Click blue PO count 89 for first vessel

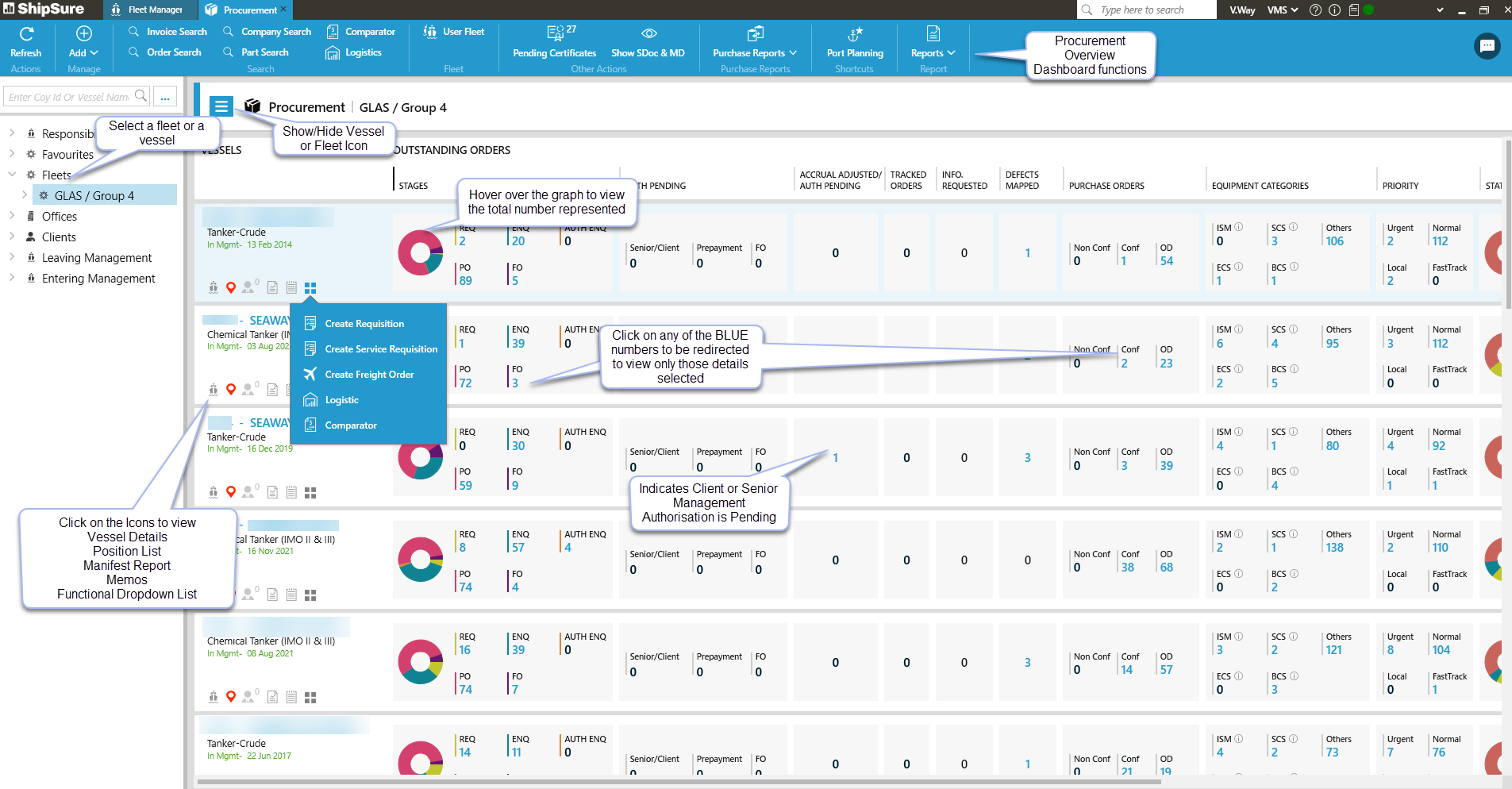(x=465, y=281)
